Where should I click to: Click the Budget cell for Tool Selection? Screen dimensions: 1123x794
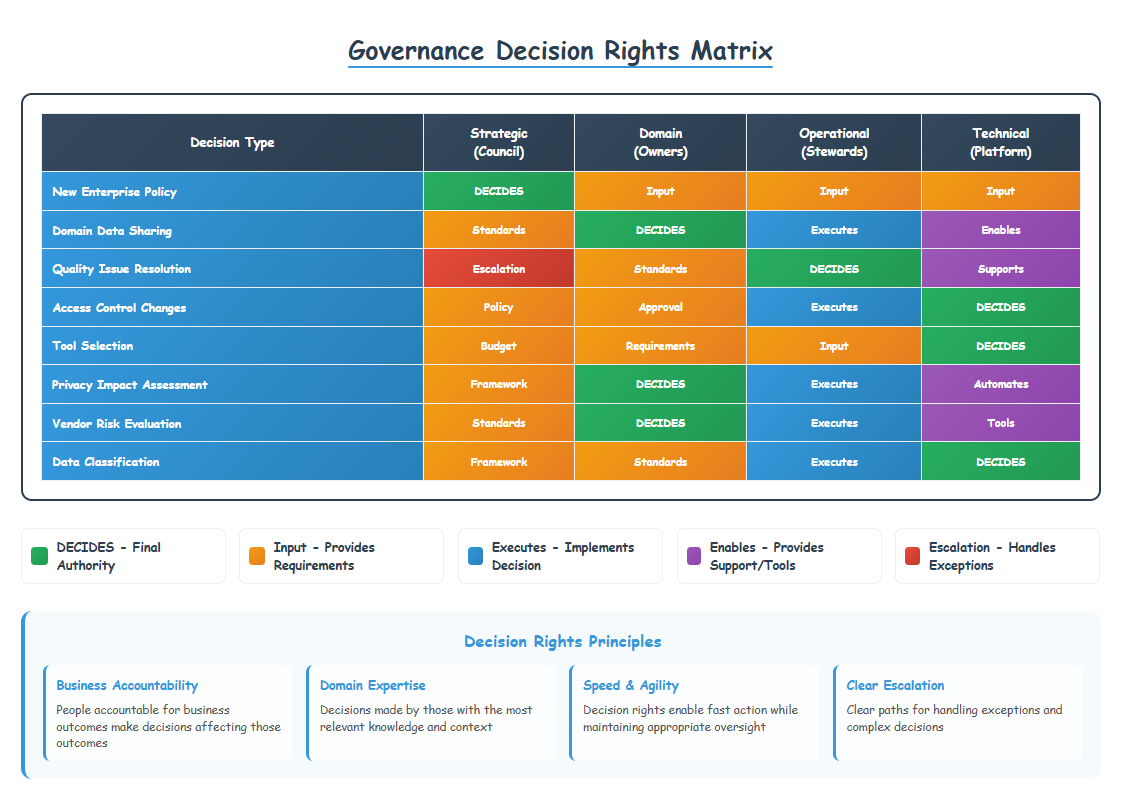pyautogui.click(x=499, y=345)
